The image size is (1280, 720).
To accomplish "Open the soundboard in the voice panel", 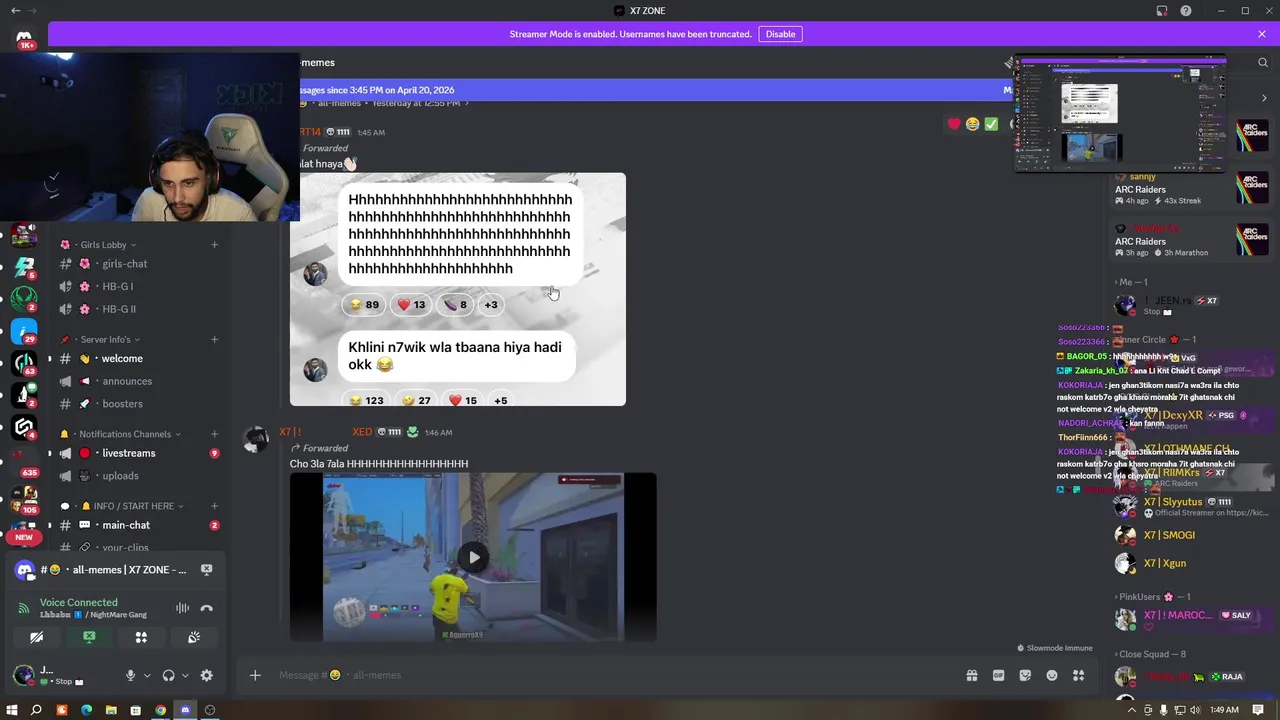I will [194, 637].
